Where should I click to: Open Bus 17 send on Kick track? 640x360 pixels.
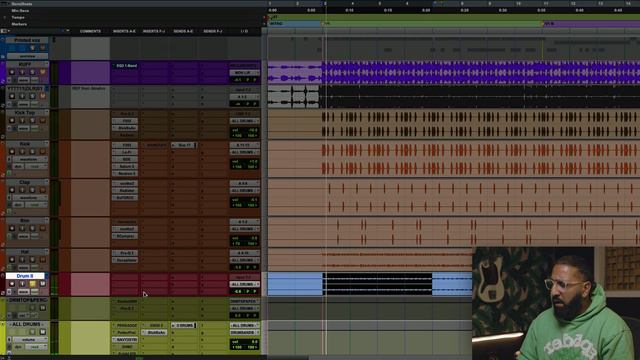point(184,145)
